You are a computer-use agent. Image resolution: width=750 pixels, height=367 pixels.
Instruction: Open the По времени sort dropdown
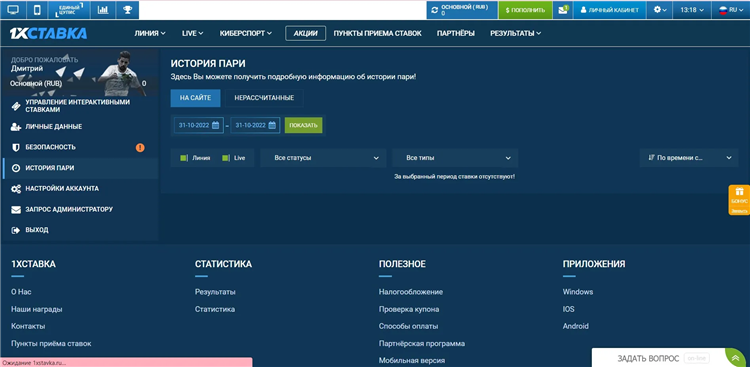pos(689,158)
